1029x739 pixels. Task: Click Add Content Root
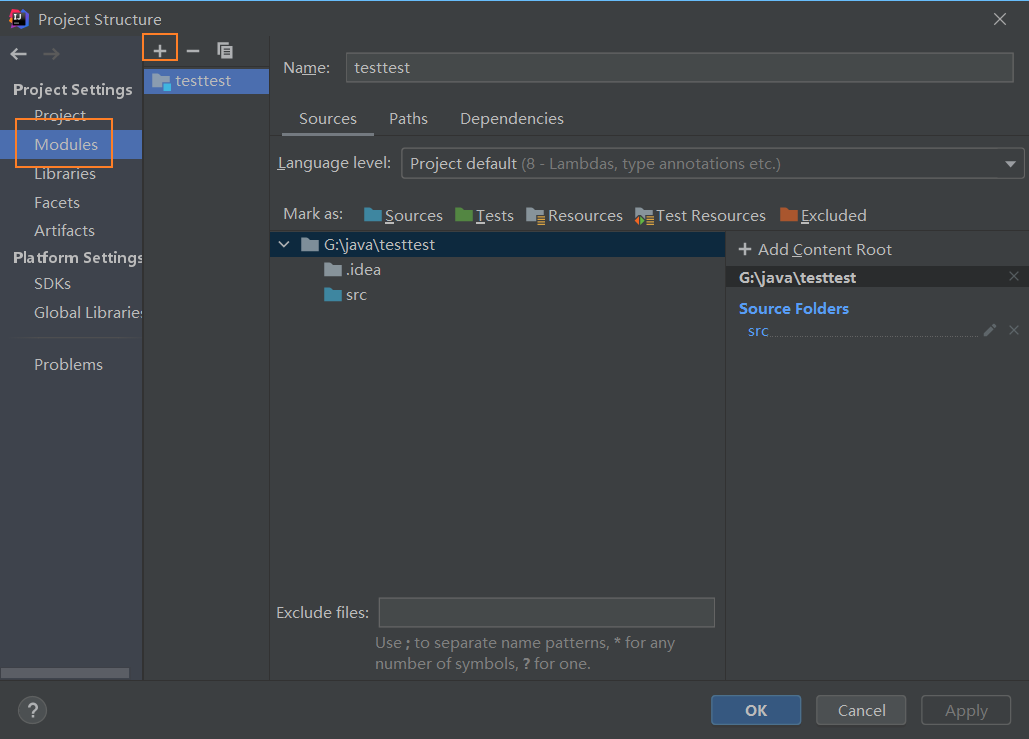pos(815,249)
